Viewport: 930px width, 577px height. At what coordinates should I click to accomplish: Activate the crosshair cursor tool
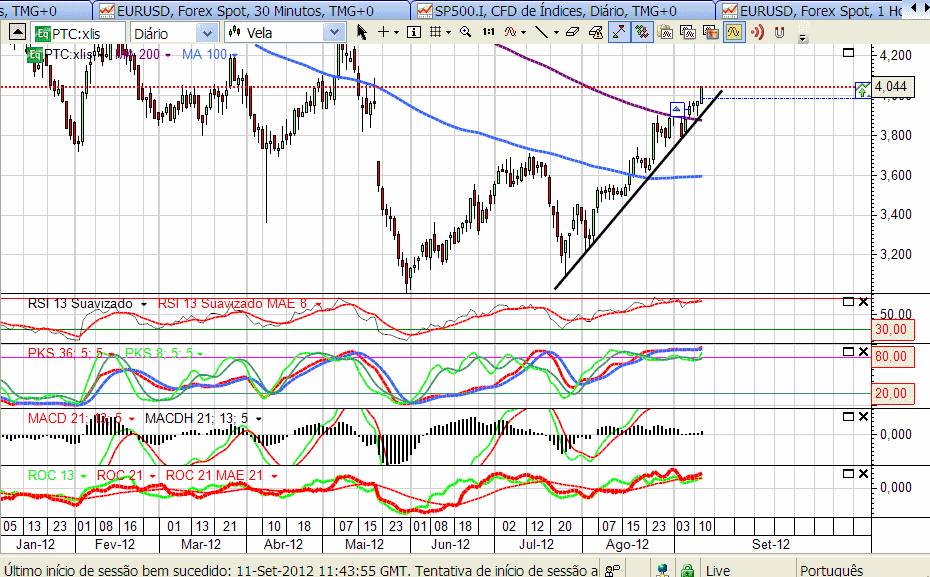point(384,32)
